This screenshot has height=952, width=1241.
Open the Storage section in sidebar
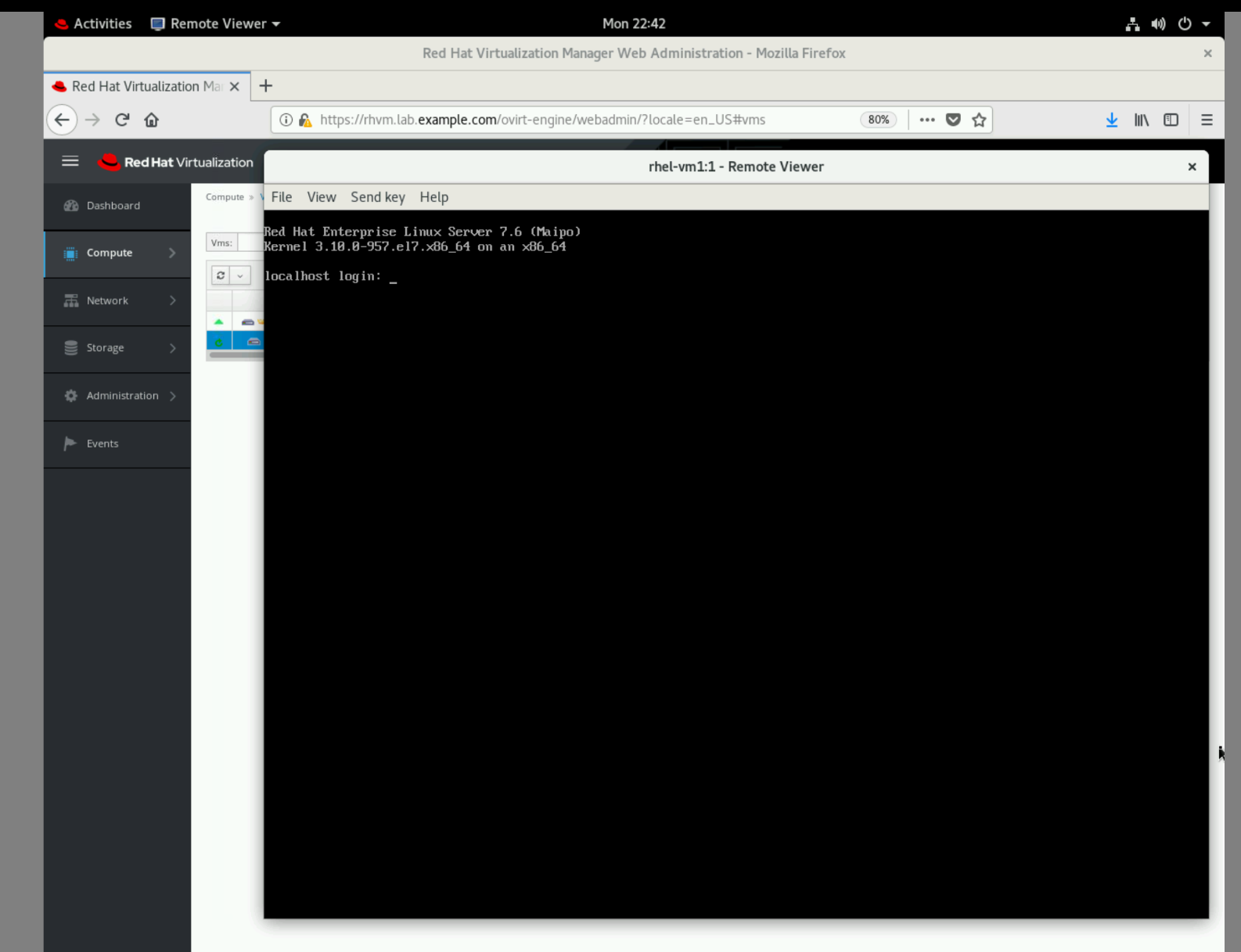(117, 348)
